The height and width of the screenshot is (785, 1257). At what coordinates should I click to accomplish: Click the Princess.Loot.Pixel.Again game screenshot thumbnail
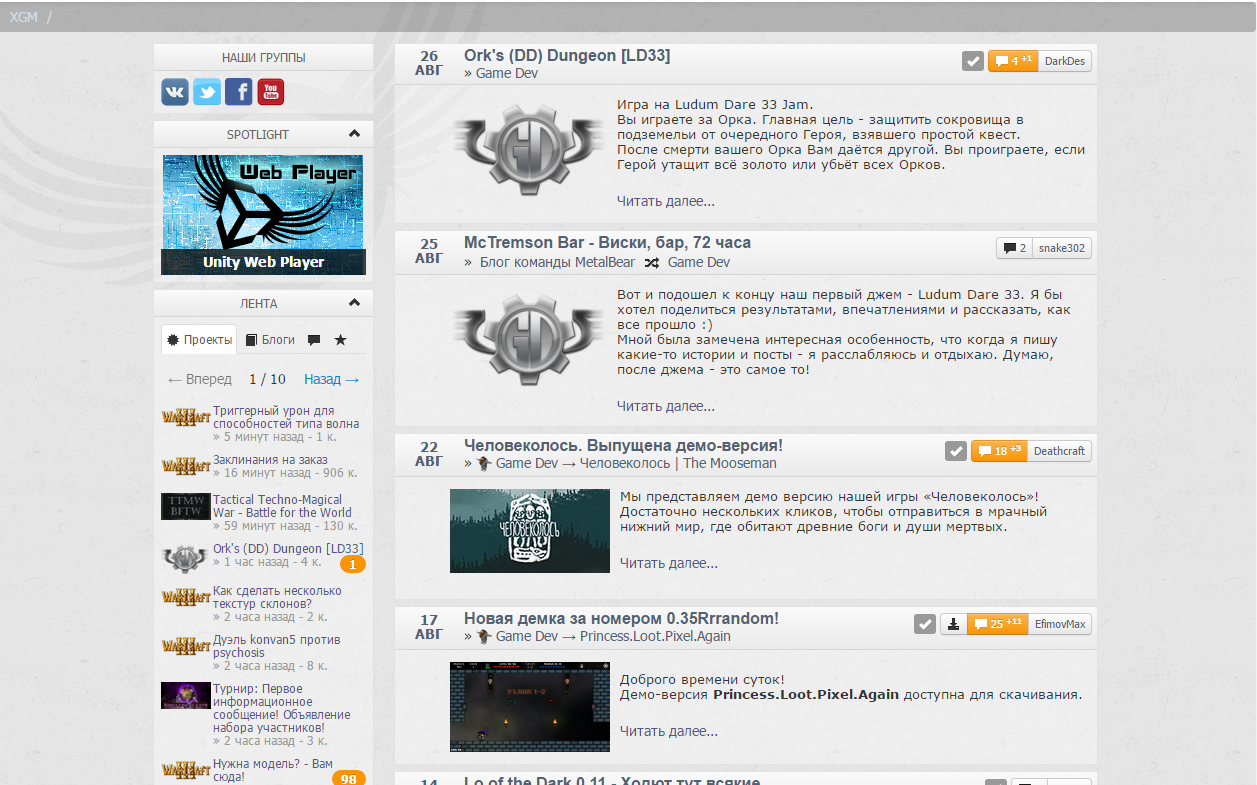pos(530,706)
